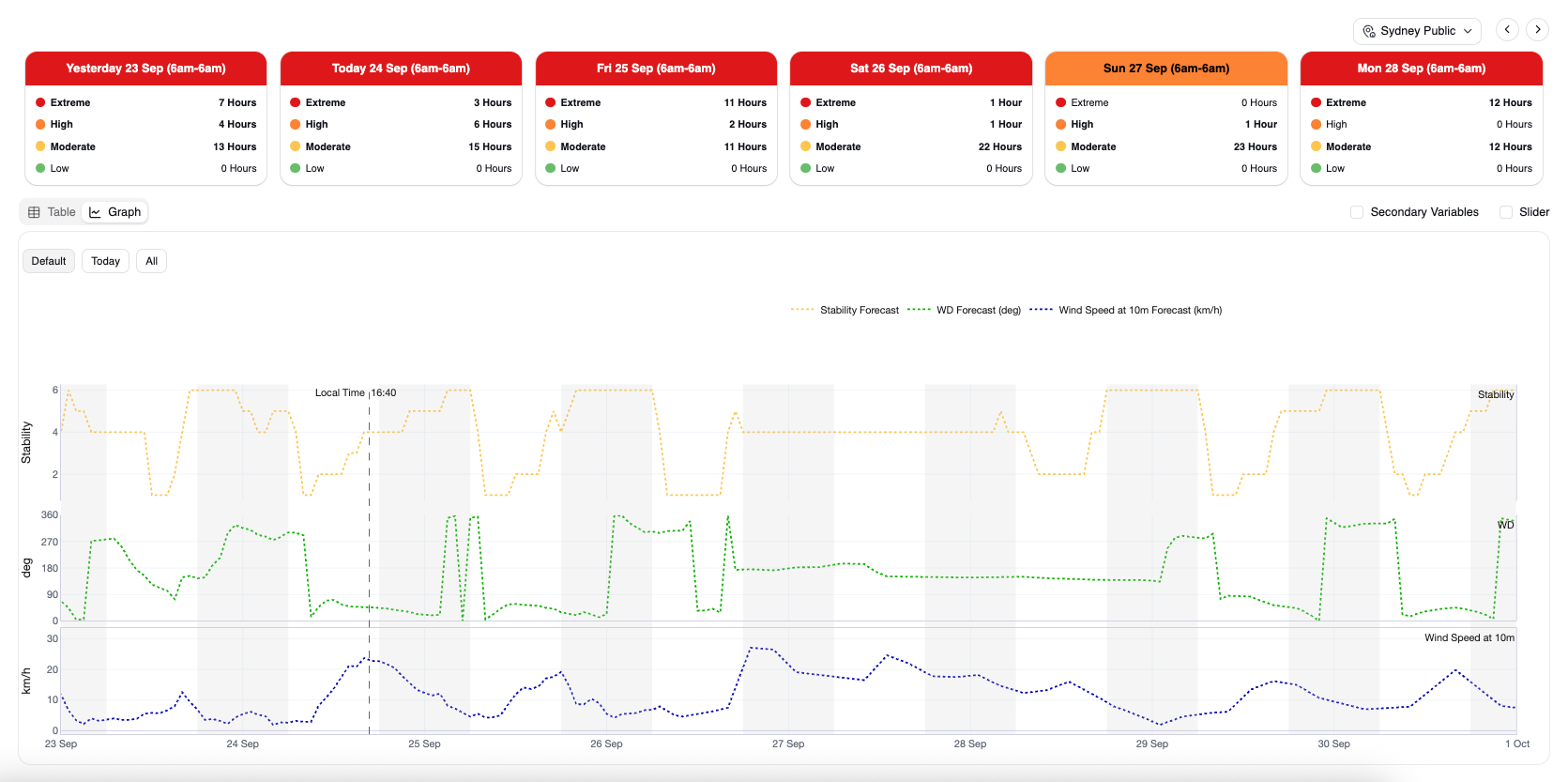Click yellow Moderate dot in Fri 25 Sep card

coord(551,146)
